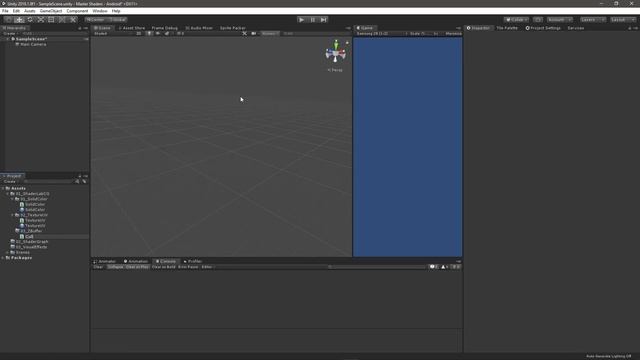Open the Window menu
Image resolution: width=640 pixels, height=360 pixels.
(x=100, y=11)
